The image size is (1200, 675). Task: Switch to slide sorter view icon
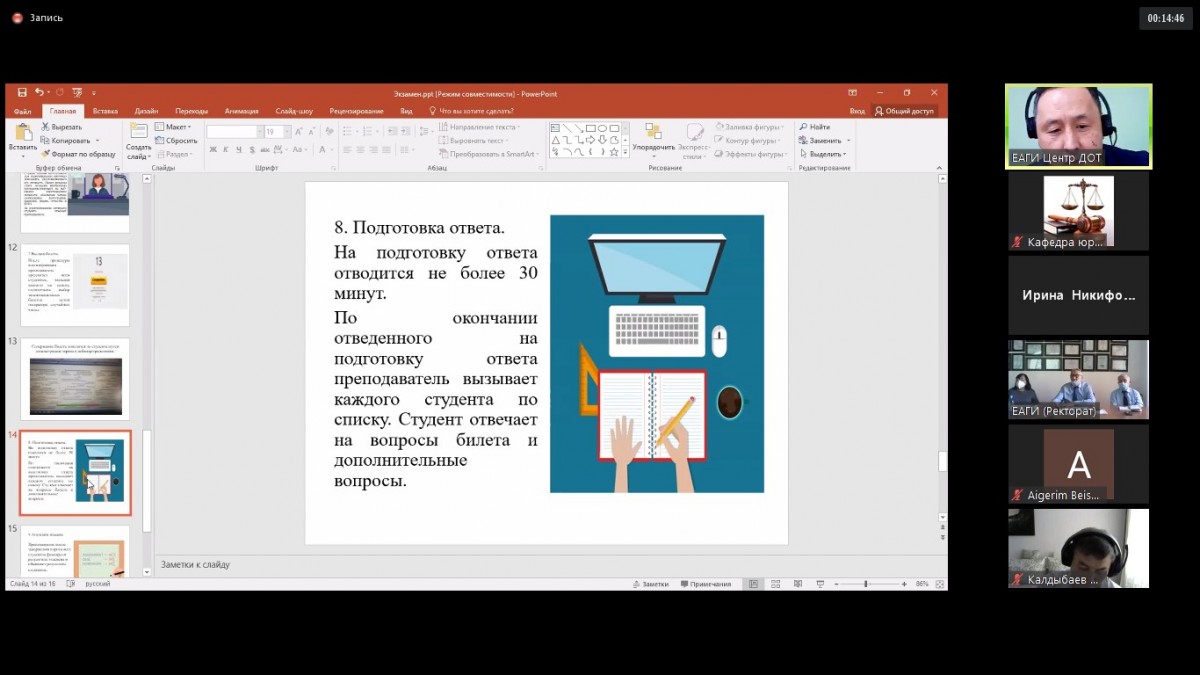tap(775, 584)
